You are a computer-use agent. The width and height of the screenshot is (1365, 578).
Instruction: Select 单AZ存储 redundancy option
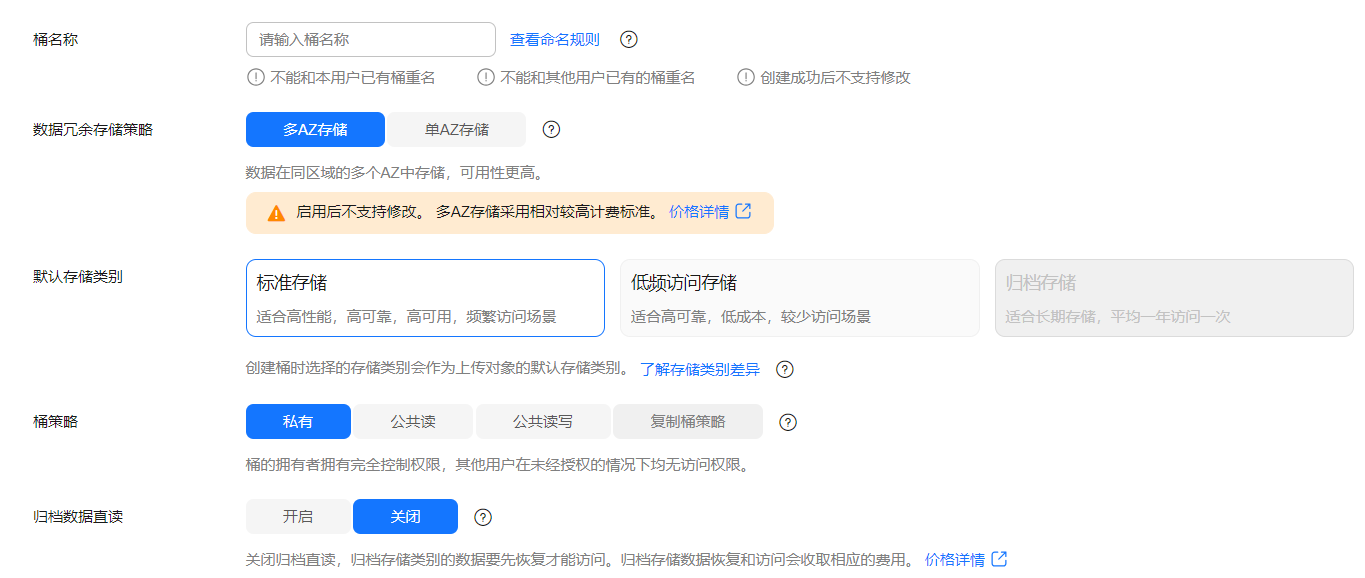[457, 130]
